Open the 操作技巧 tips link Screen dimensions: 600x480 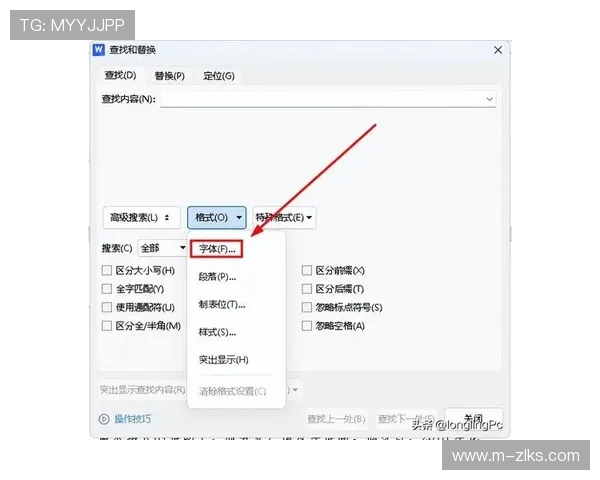click(x=133, y=419)
